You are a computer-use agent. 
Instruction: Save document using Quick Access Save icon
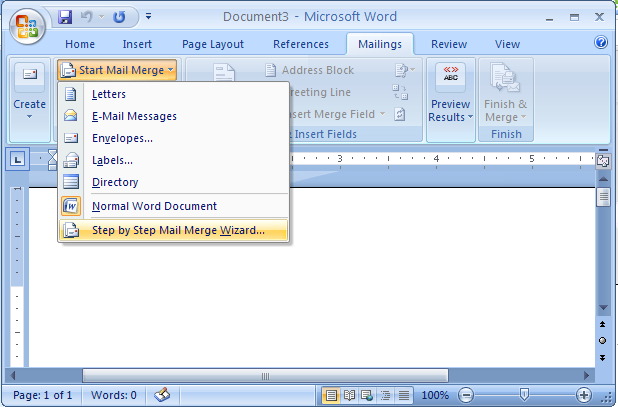pos(66,17)
